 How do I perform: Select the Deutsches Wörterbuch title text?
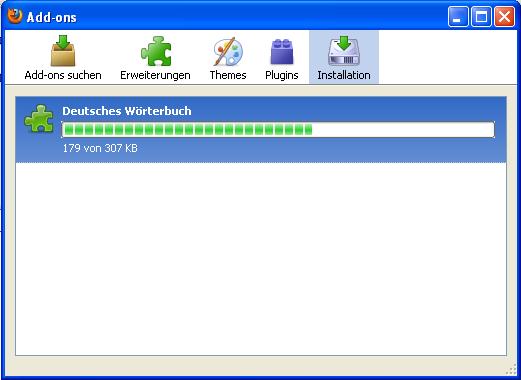coord(127,111)
